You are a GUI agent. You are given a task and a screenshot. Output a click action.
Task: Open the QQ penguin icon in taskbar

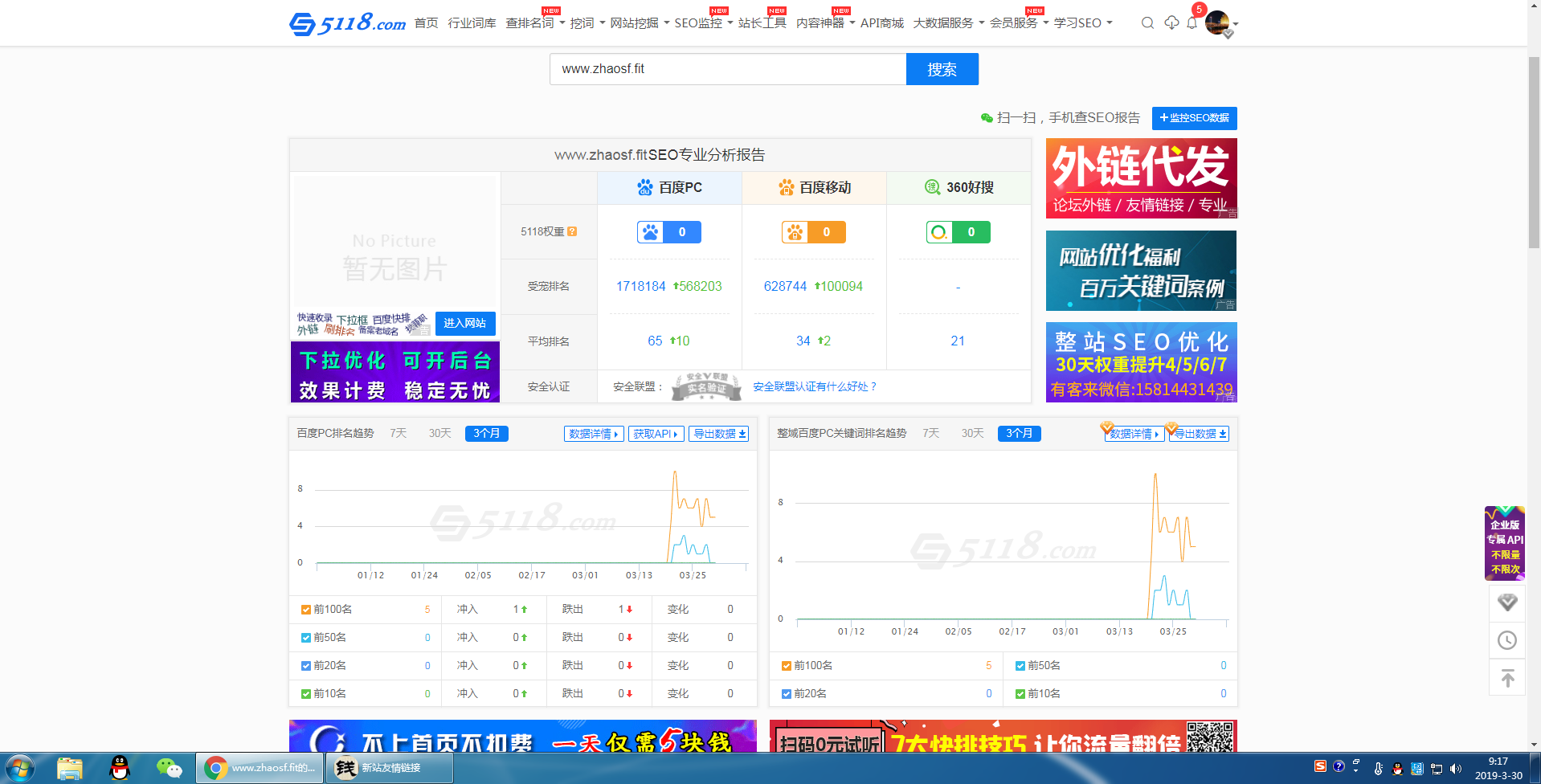[120, 768]
